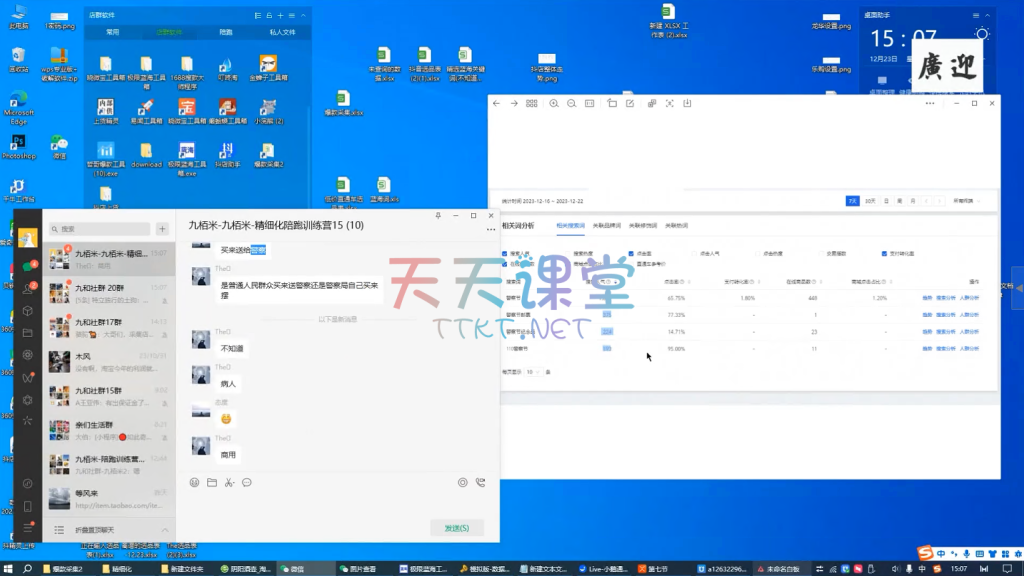Open the page size dropdown showing 10
The width and height of the screenshot is (1024, 576).
pyautogui.click(x=533, y=371)
